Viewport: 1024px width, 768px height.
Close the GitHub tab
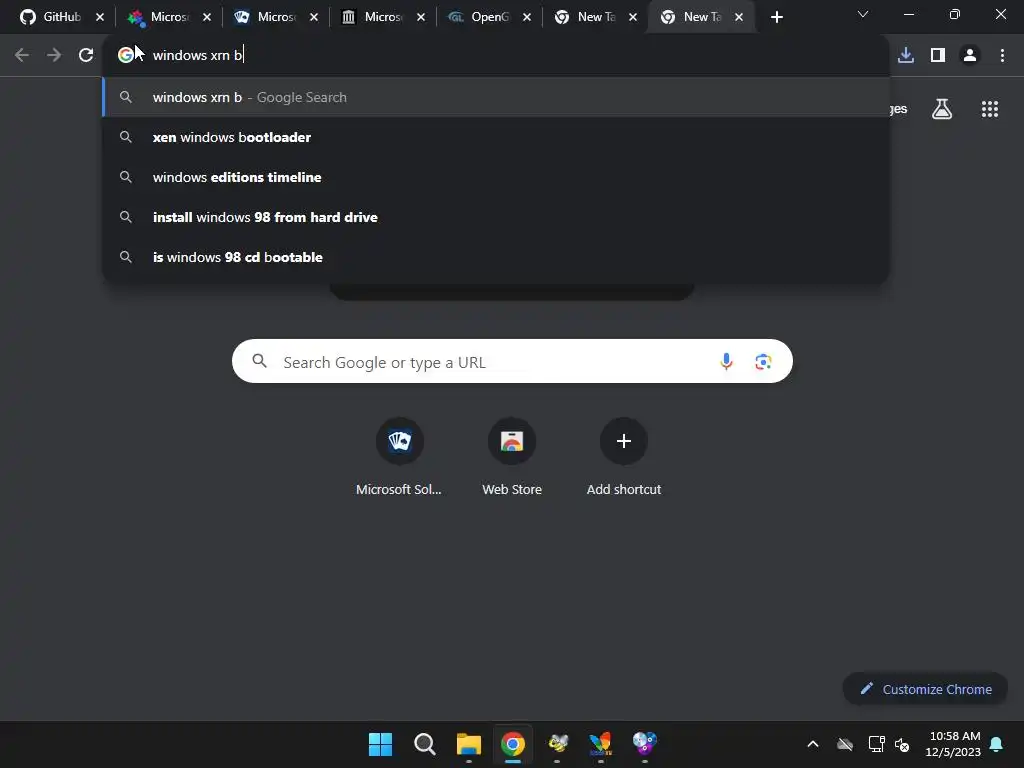tap(100, 17)
